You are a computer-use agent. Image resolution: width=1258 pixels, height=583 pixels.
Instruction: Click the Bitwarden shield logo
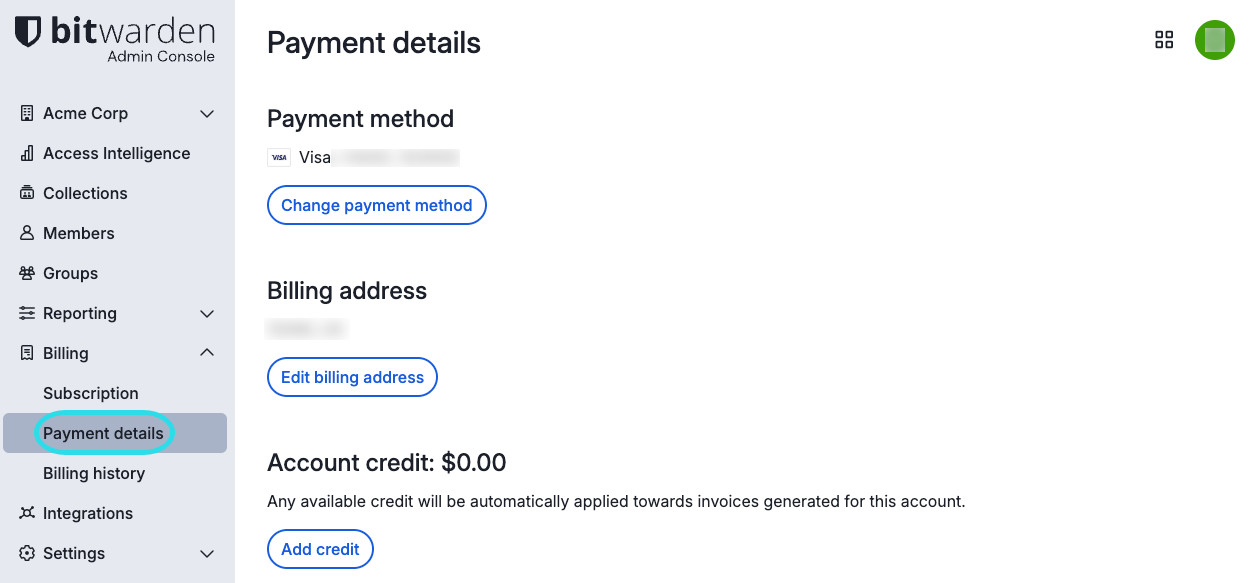pos(29,31)
